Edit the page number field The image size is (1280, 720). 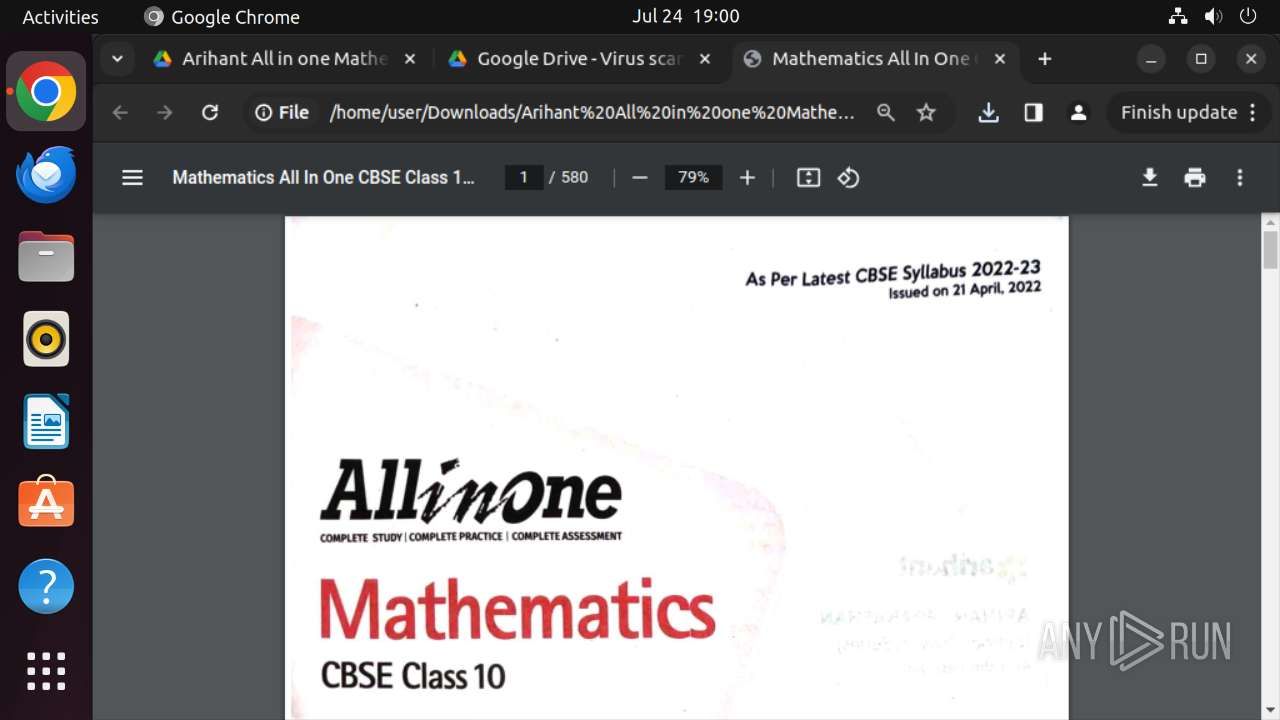point(524,178)
